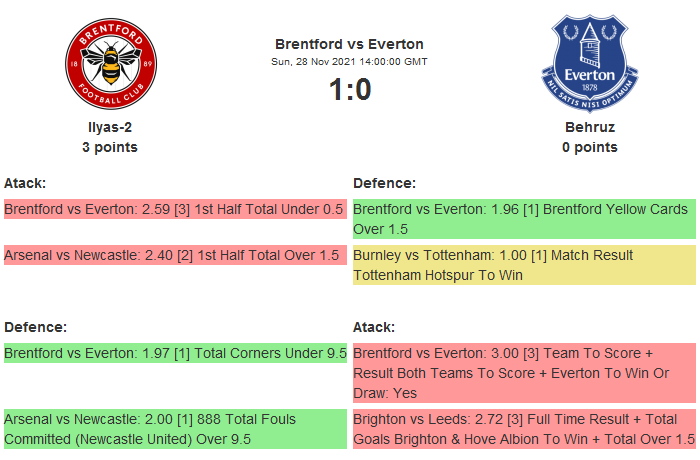Viewport: 700px width, 460px height.
Task: Select the Arsenal 1st Half Total Over 1.5 bet
Action: point(174,255)
